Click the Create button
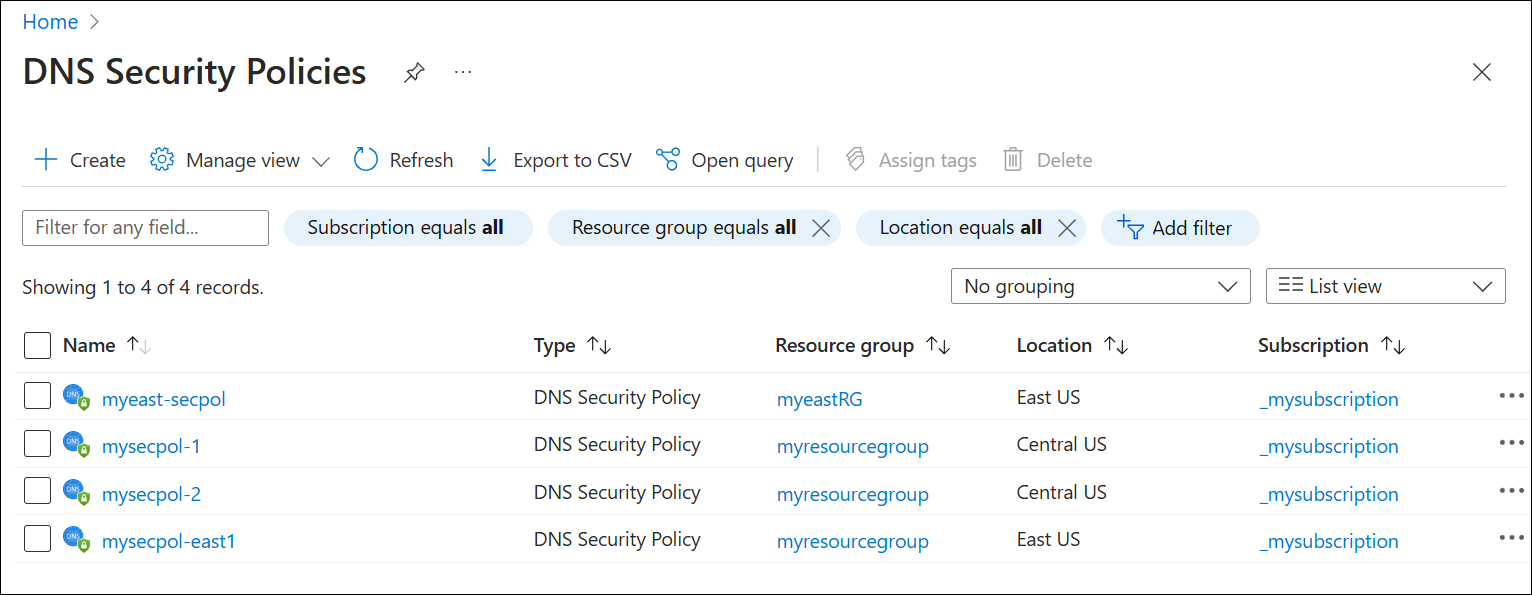The width and height of the screenshot is (1532, 595). [x=78, y=159]
